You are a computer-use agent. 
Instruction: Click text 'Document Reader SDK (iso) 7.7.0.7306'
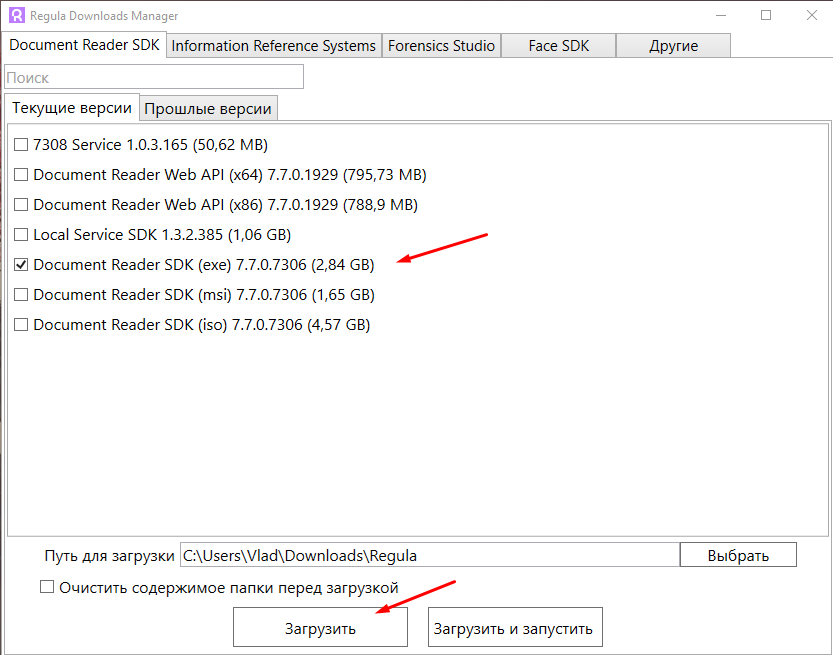pyautogui.click(x=168, y=325)
